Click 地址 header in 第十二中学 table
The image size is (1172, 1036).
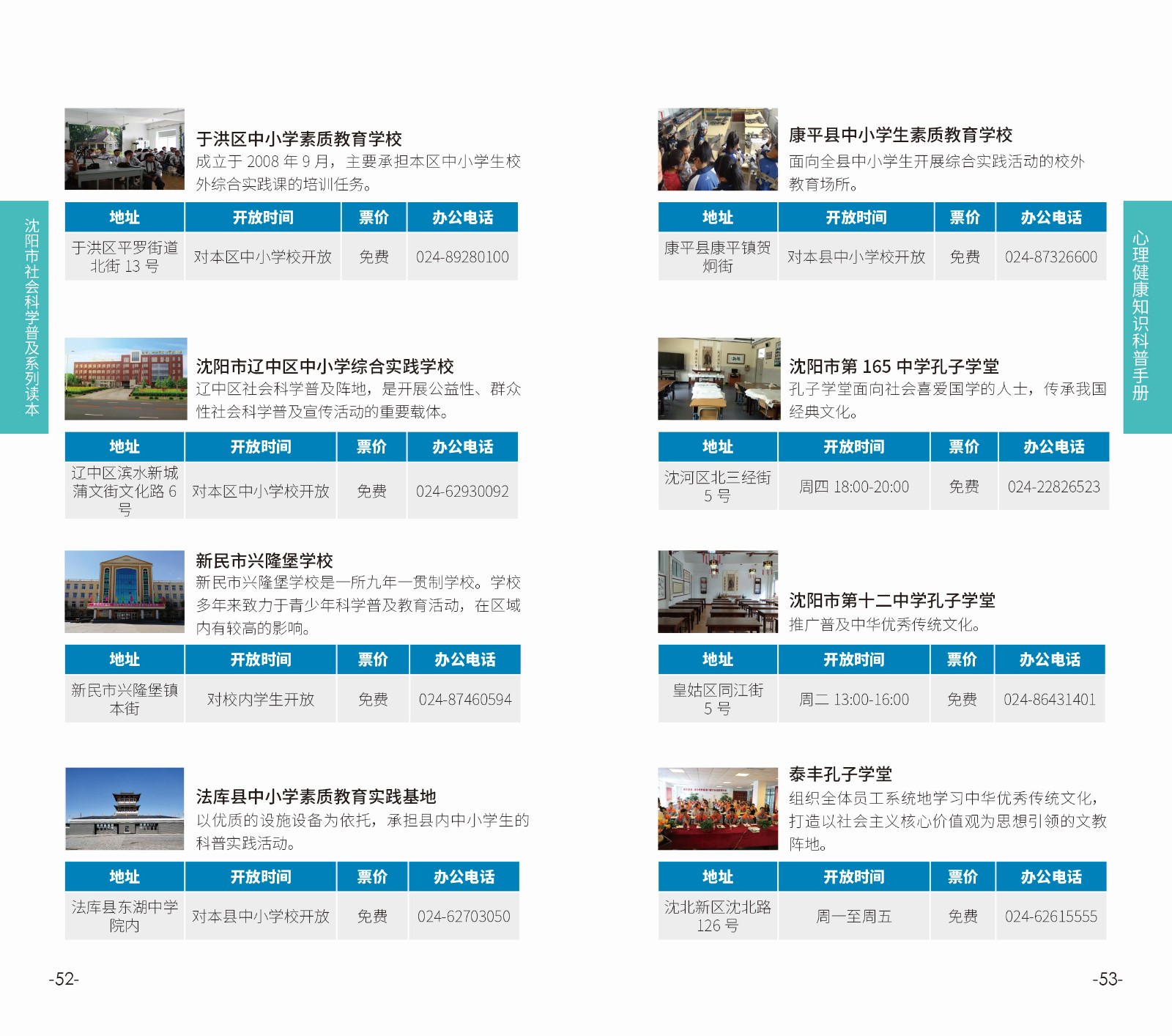(718, 659)
